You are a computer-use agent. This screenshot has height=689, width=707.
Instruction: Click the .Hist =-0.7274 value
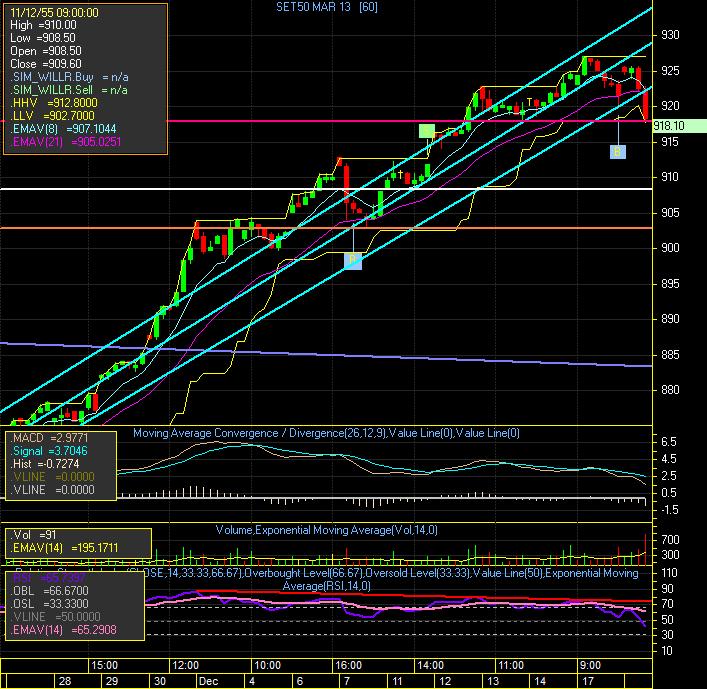coord(45,464)
